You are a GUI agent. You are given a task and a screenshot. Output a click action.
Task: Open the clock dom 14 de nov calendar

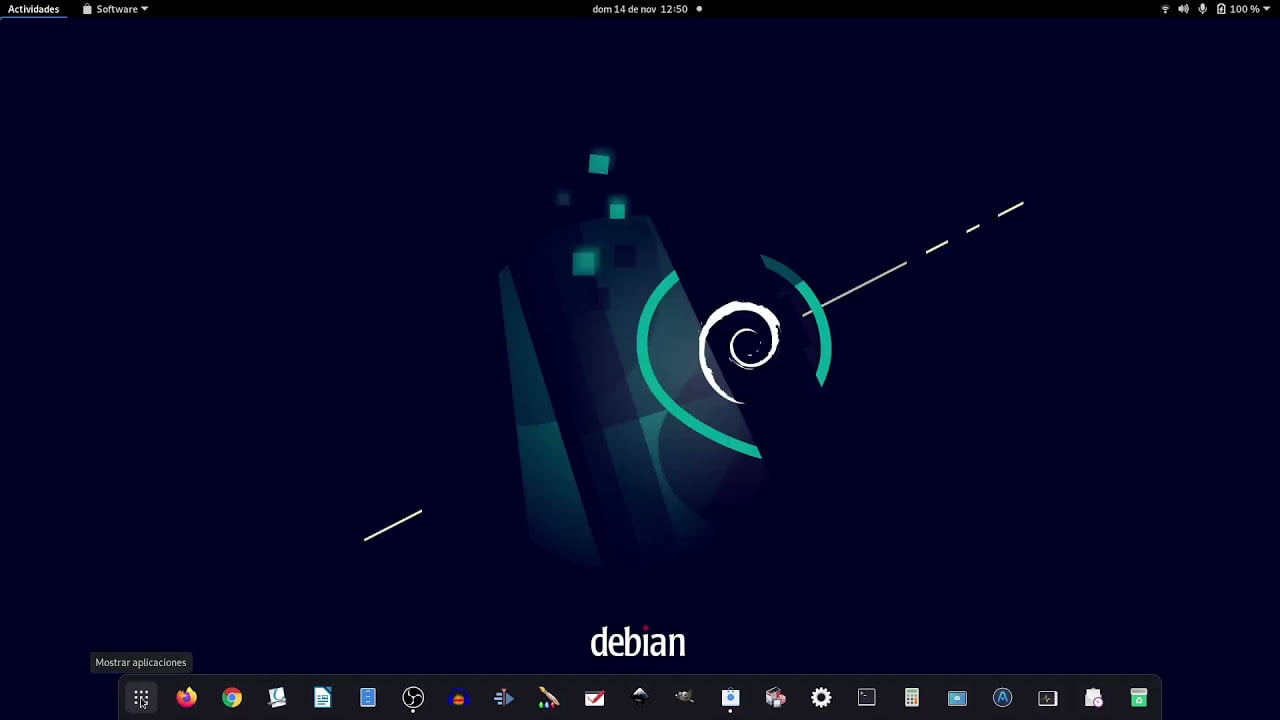point(640,9)
